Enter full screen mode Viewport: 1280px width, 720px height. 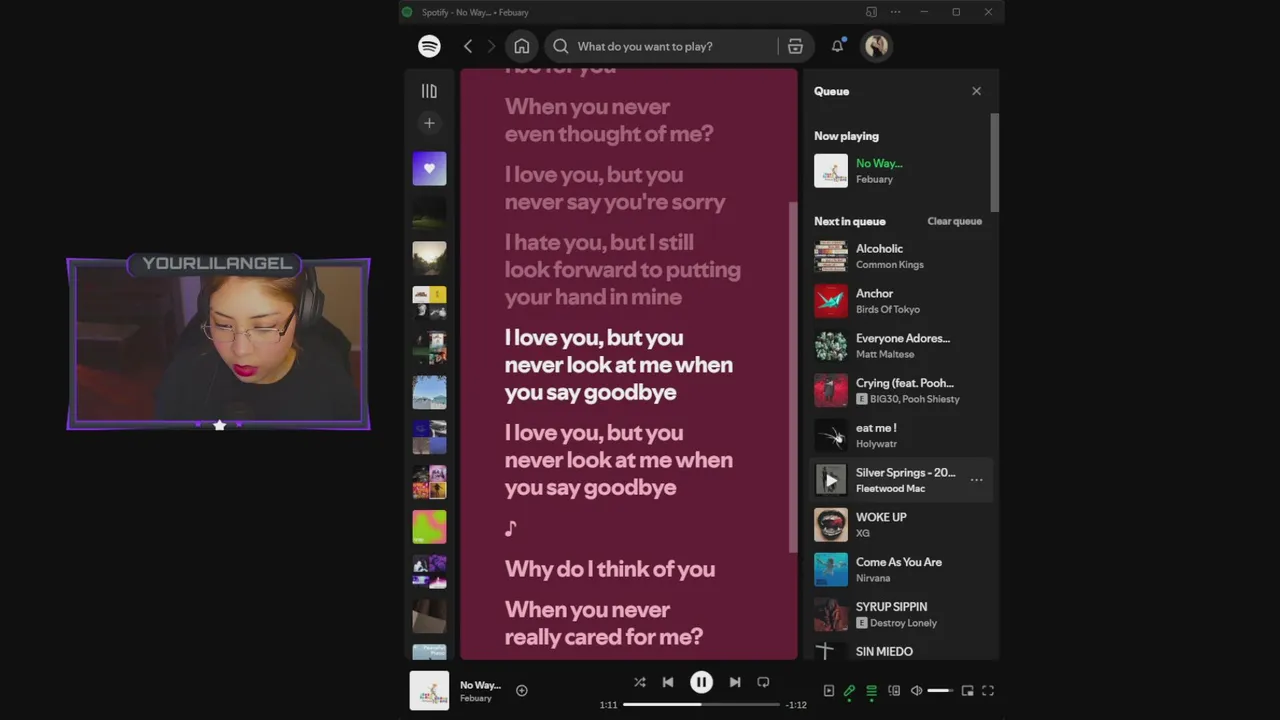(x=988, y=690)
